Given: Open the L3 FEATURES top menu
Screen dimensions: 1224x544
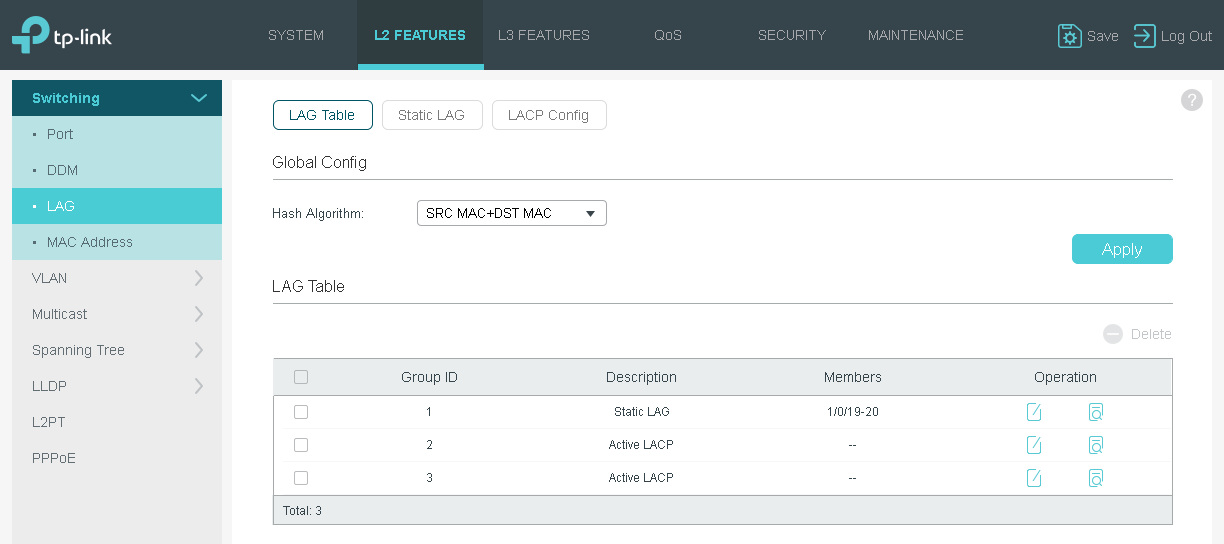Looking at the screenshot, I should 544,35.
